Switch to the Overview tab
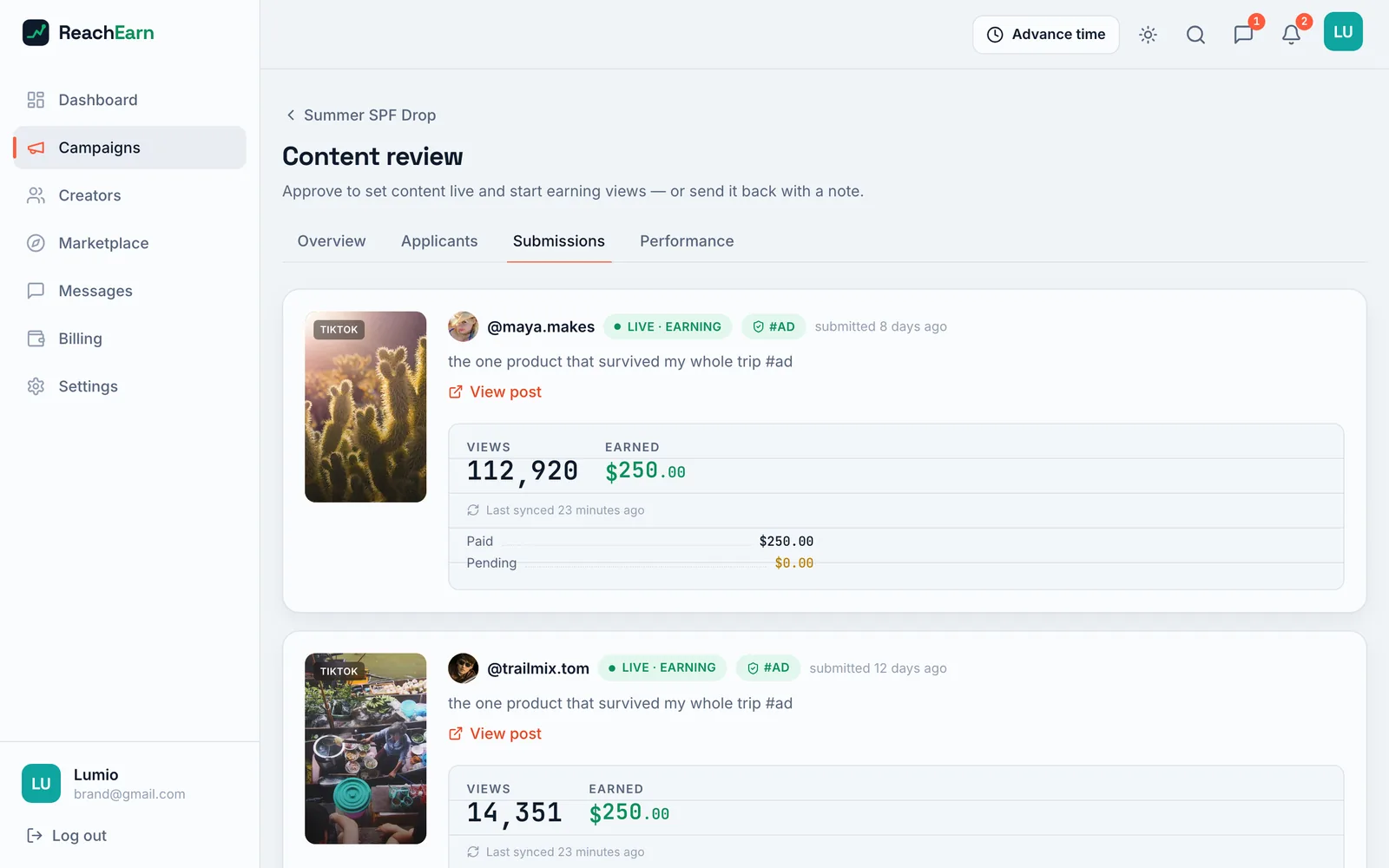Image resolution: width=1389 pixels, height=868 pixels. point(332,241)
